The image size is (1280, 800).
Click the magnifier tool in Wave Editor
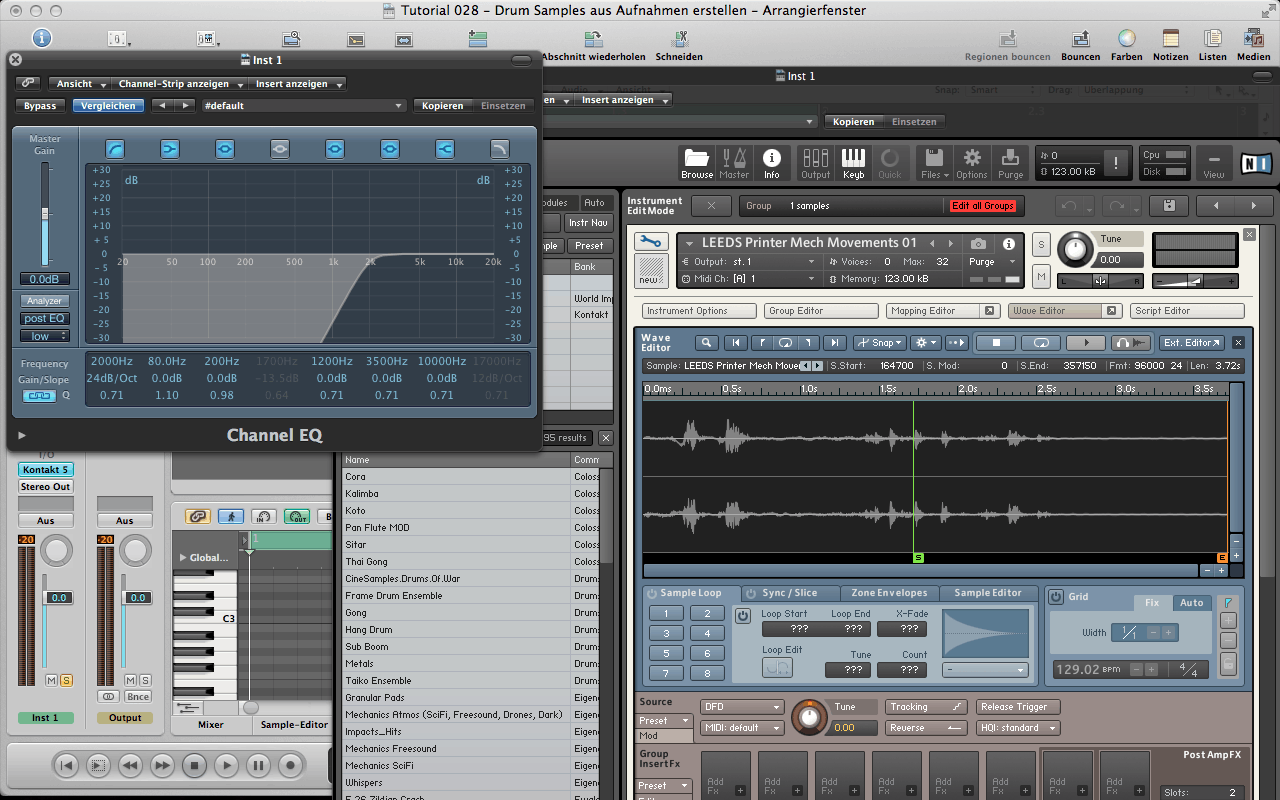707,343
